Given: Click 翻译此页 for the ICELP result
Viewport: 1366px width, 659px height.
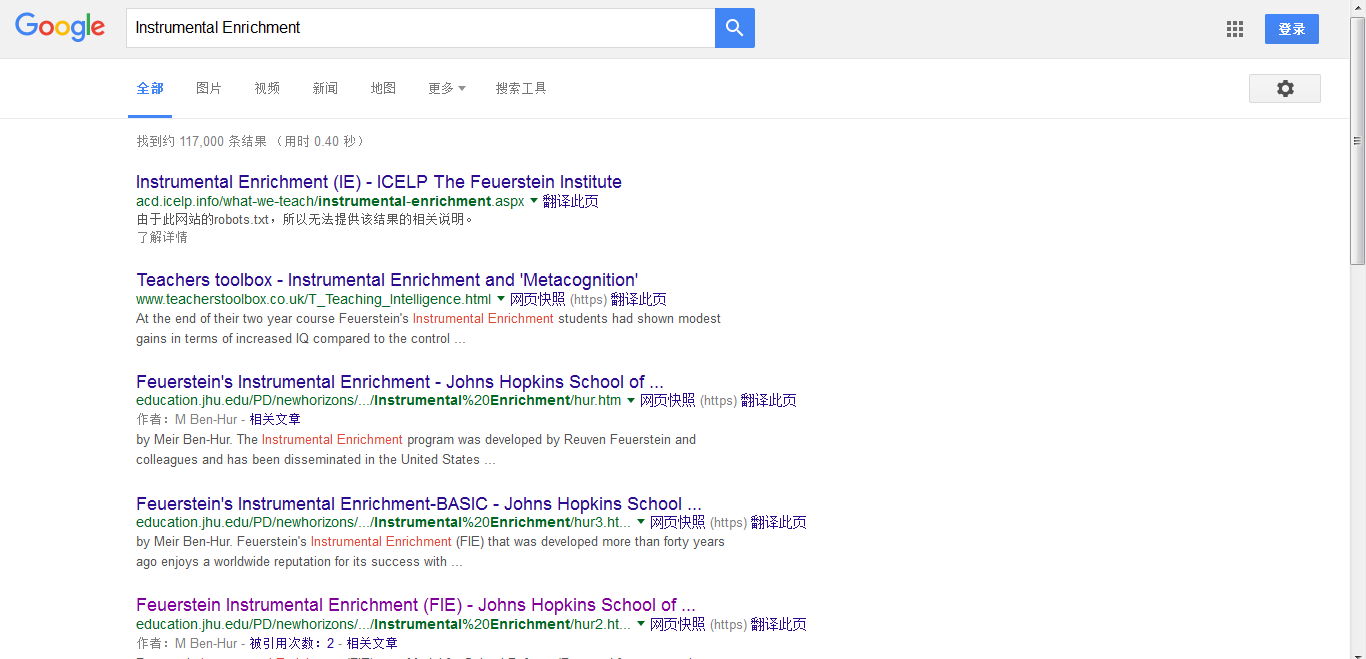Looking at the screenshot, I should pos(570,201).
